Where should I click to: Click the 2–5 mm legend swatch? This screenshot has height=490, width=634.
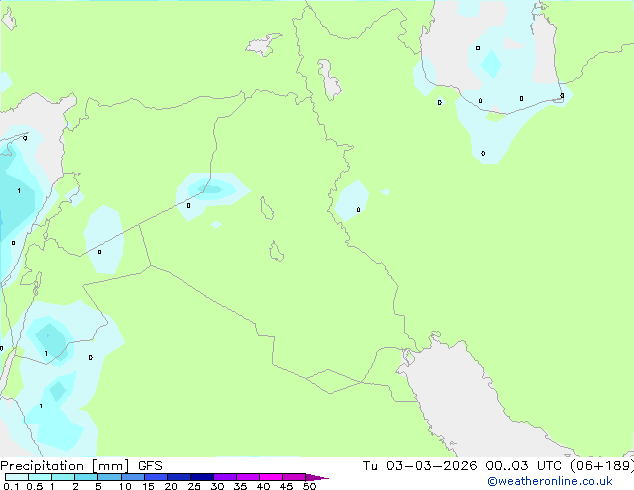click(x=86, y=477)
